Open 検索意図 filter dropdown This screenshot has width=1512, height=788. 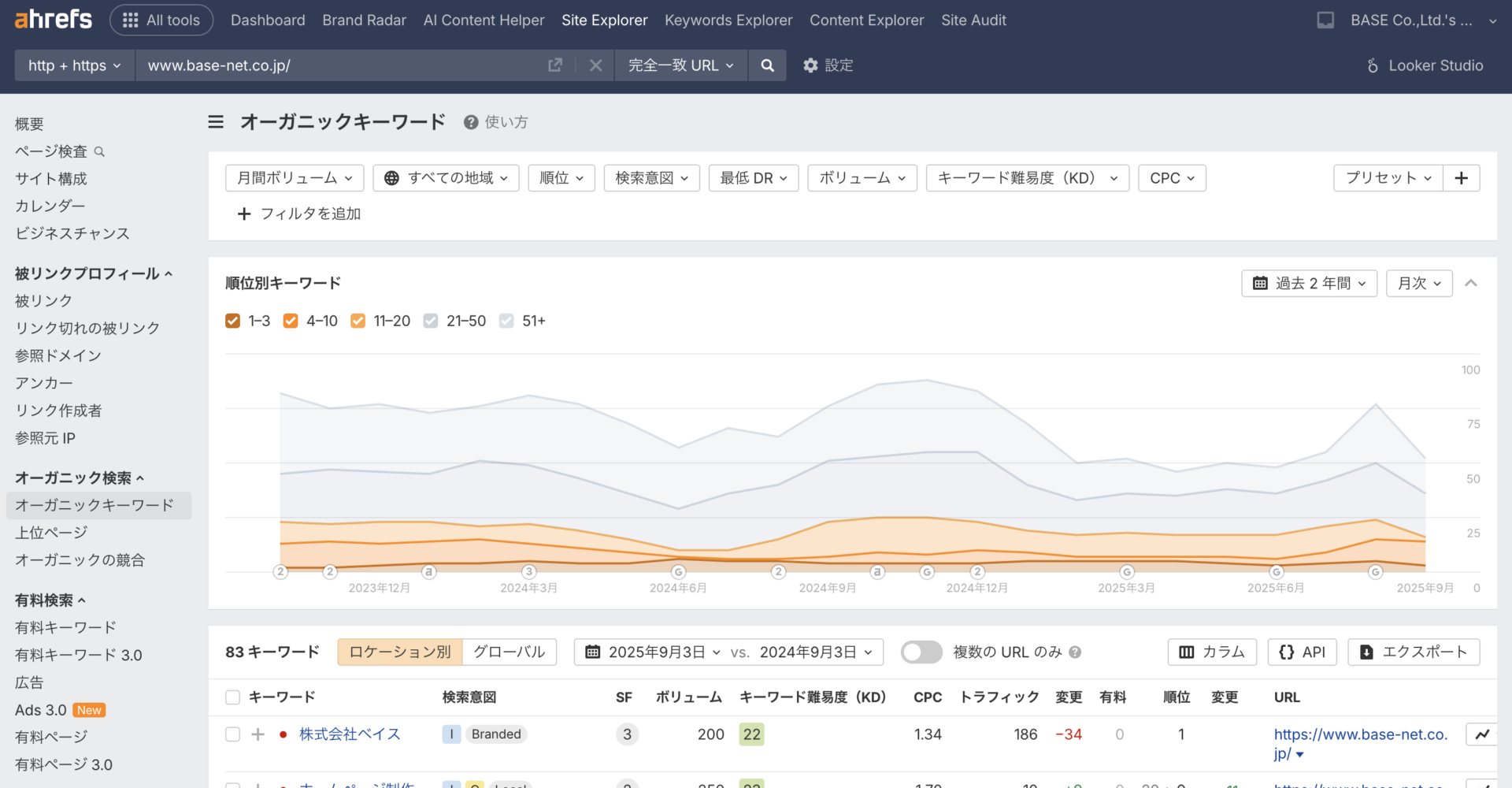click(652, 178)
